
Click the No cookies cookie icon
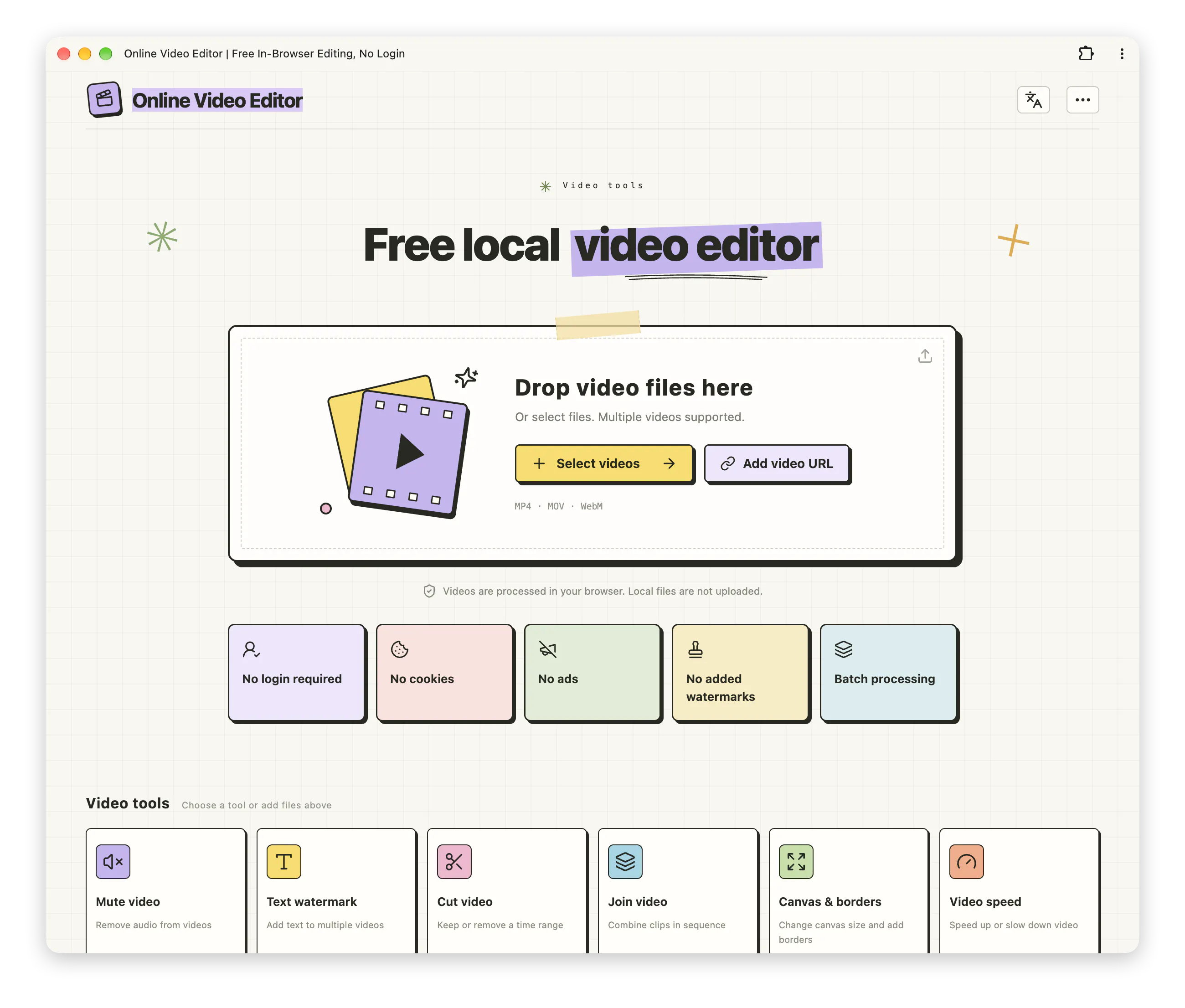coord(399,649)
